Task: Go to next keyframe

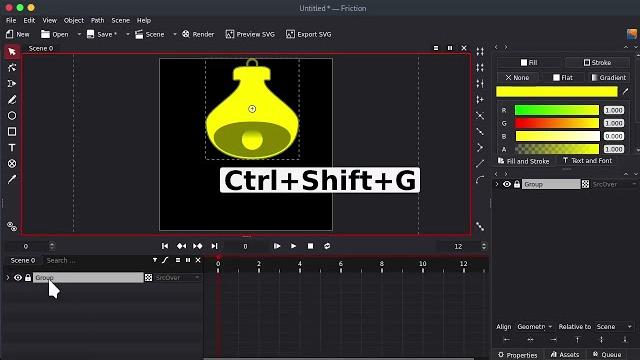Action: coord(198,246)
